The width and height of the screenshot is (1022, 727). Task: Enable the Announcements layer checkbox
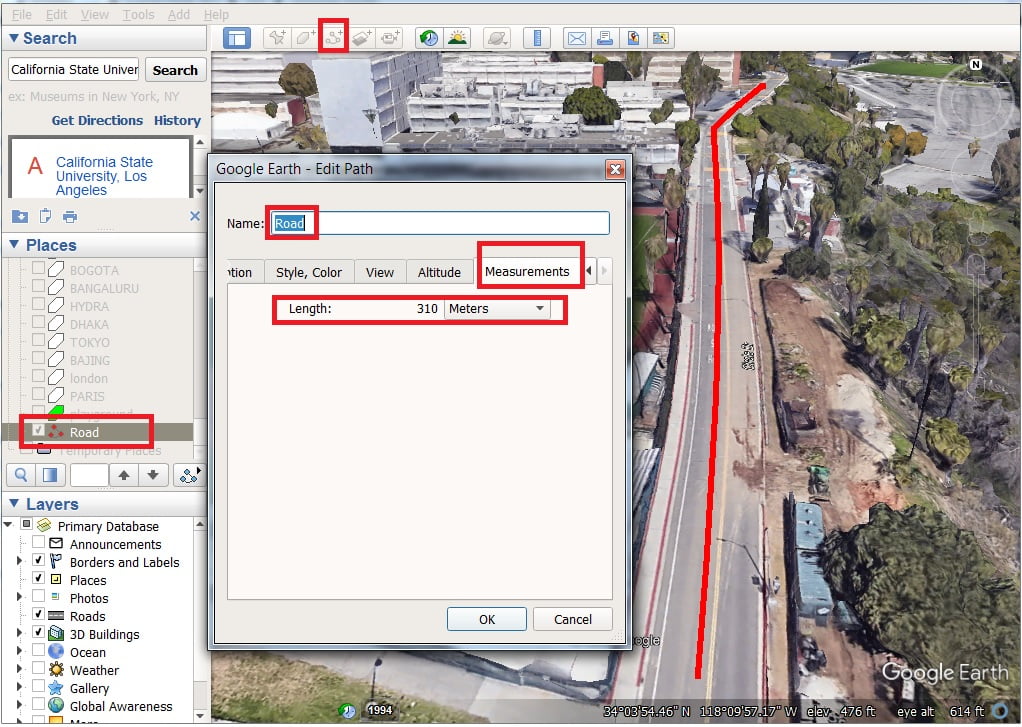pos(38,542)
